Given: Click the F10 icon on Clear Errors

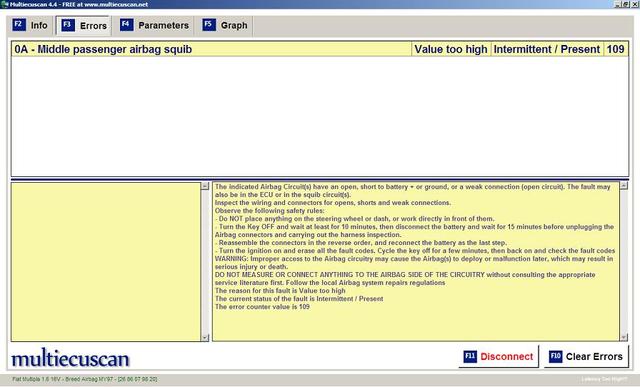Looking at the screenshot, I should point(556,356).
